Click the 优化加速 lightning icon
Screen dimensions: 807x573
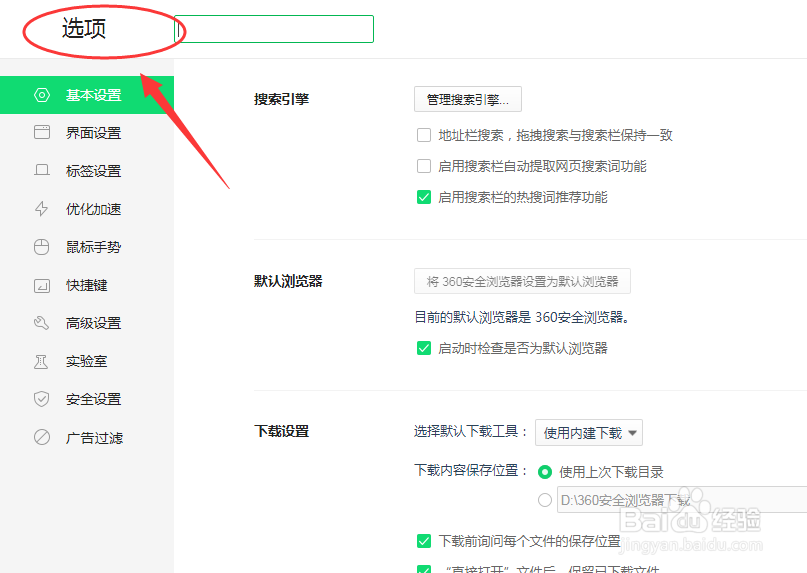(42, 209)
